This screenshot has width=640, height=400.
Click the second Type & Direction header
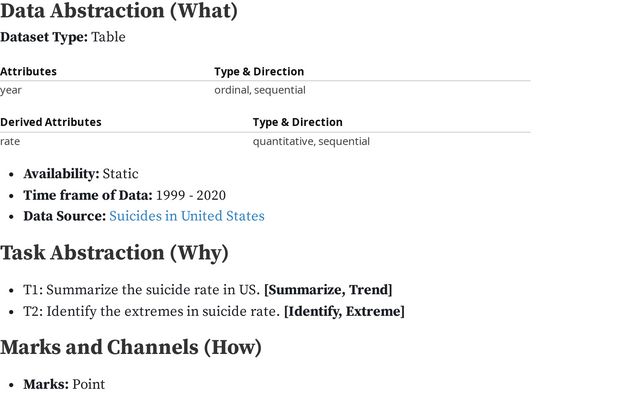pyautogui.click(x=298, y=122)
